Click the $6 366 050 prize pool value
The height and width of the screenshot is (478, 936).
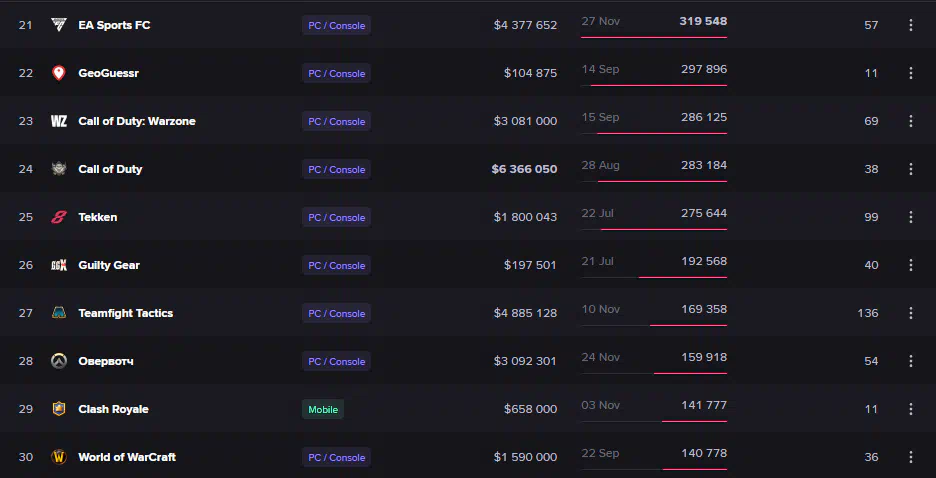pyautogui.click(x=524, y=169)
